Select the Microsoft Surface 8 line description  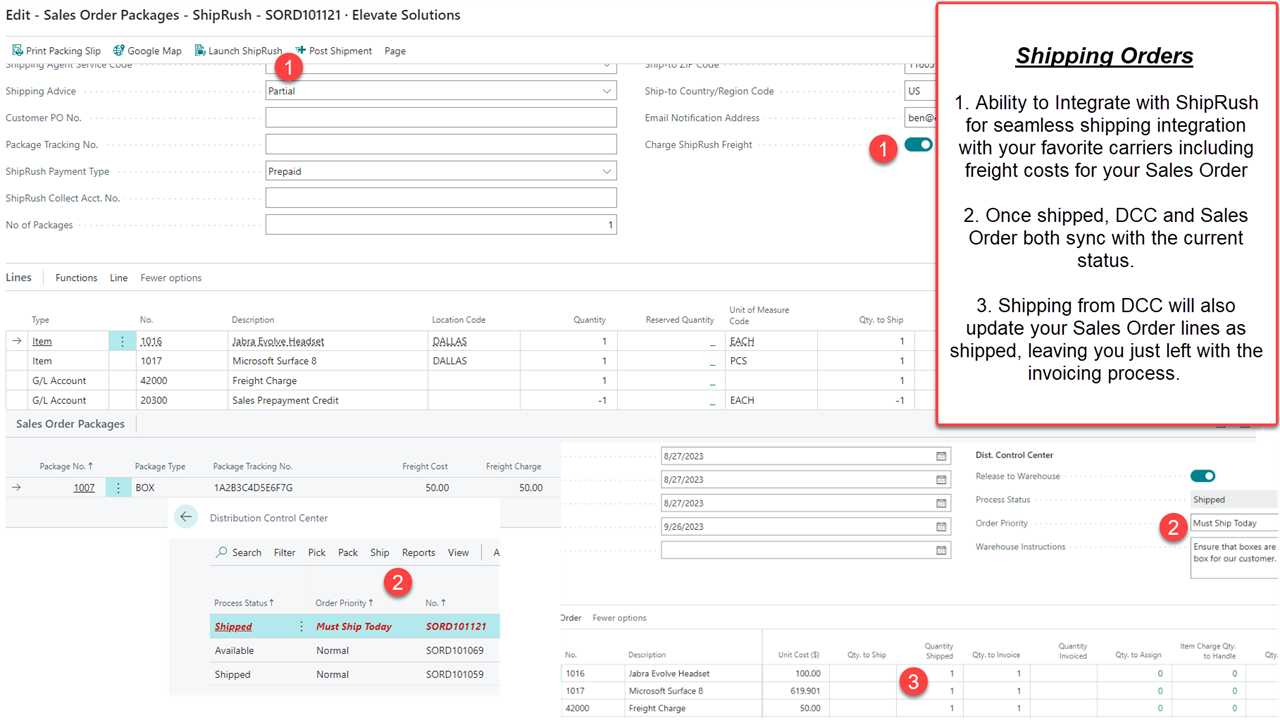(x=274, y=361)
